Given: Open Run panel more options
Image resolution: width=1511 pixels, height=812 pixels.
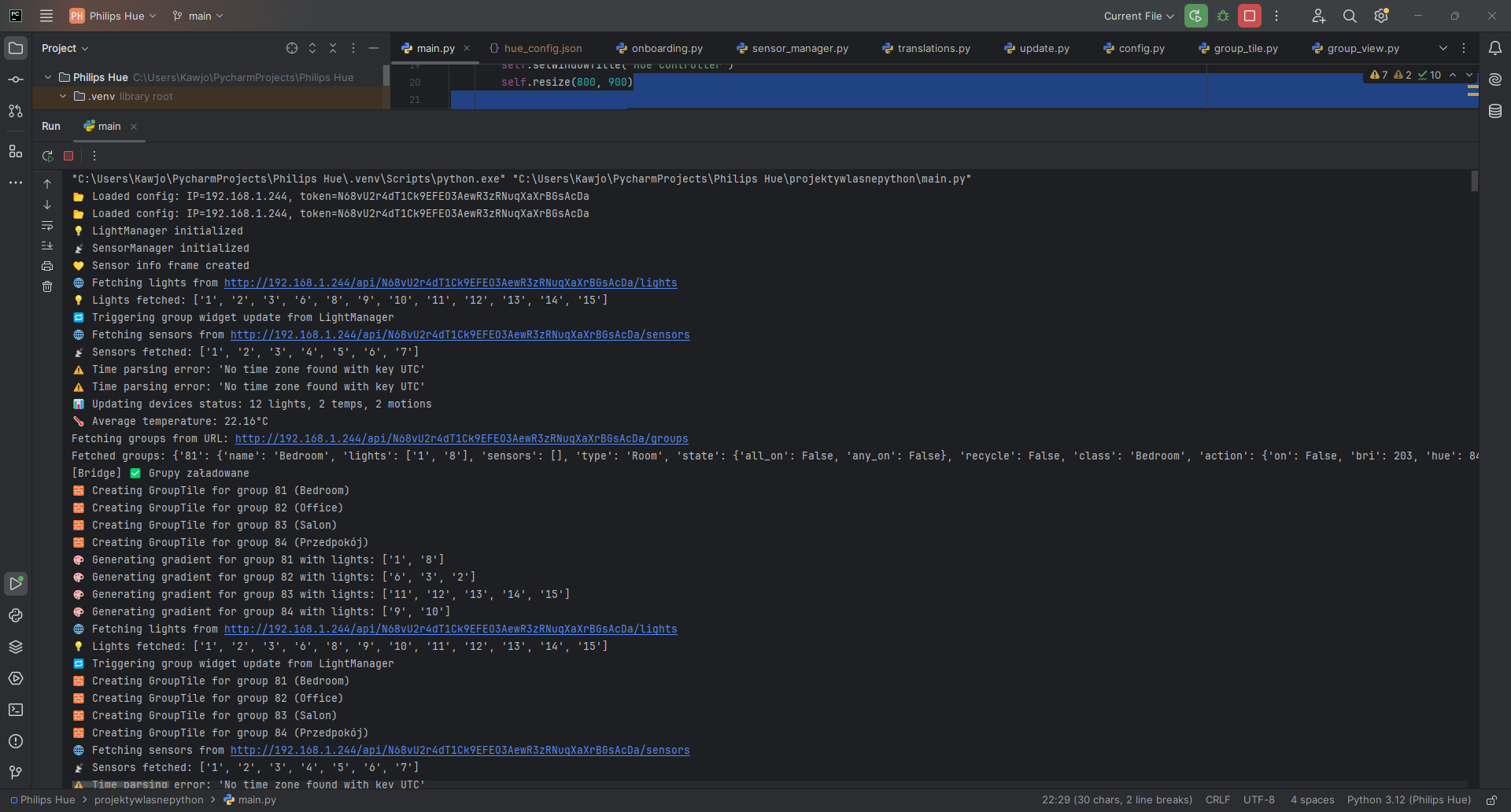Looking at the screenshot, I should pyautogui.click(x=94, y=156).
